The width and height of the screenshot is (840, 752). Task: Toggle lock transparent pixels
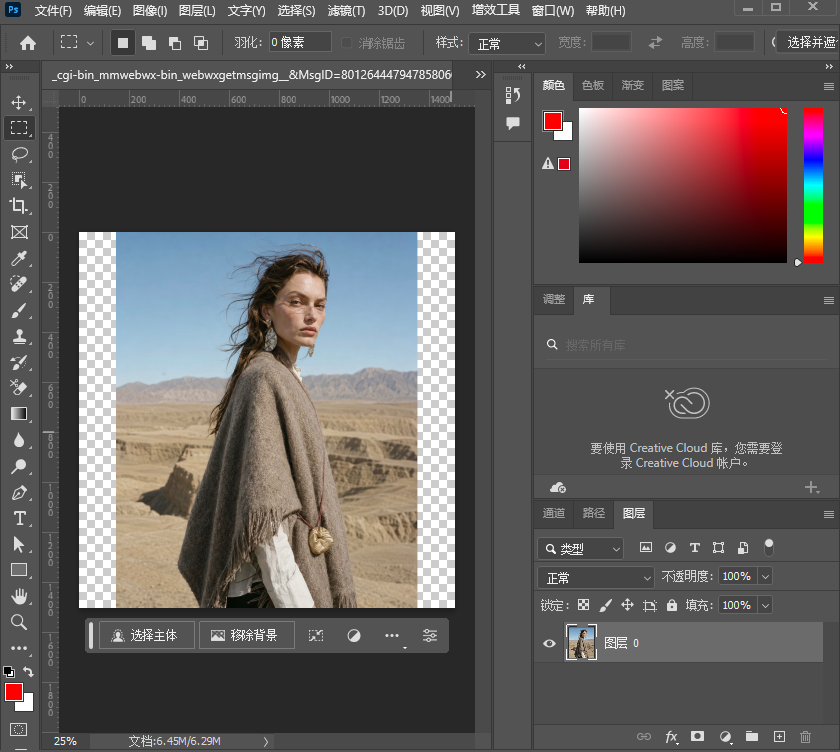pyautogui.click(x=583, y=605)
